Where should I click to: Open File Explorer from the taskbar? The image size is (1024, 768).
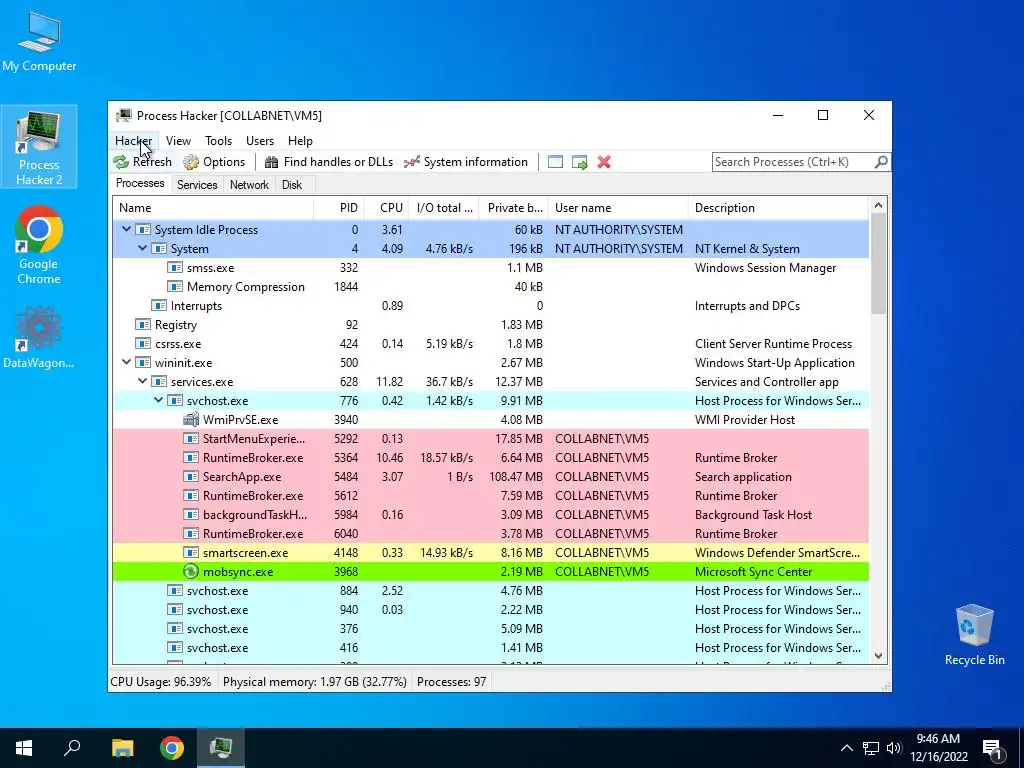pos(122,748)
